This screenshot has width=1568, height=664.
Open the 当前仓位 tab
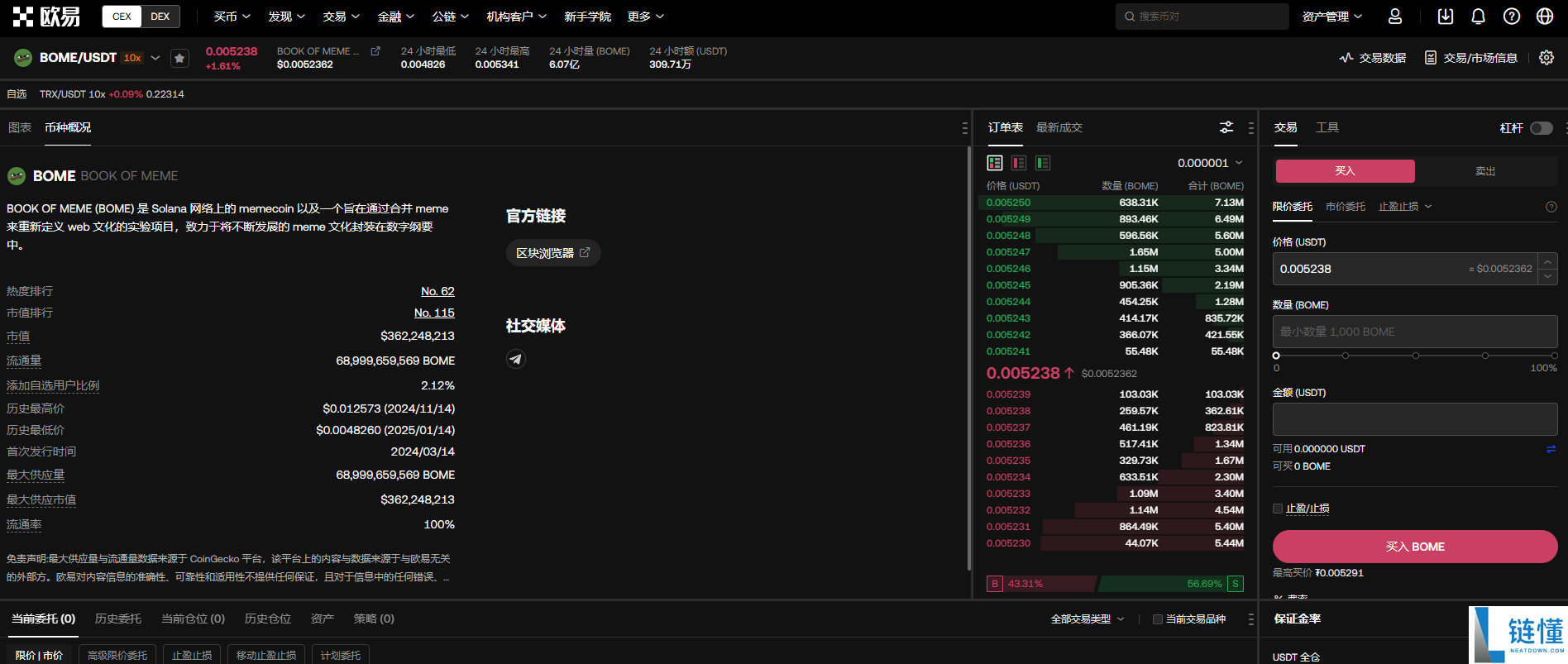tap(193, 619)
